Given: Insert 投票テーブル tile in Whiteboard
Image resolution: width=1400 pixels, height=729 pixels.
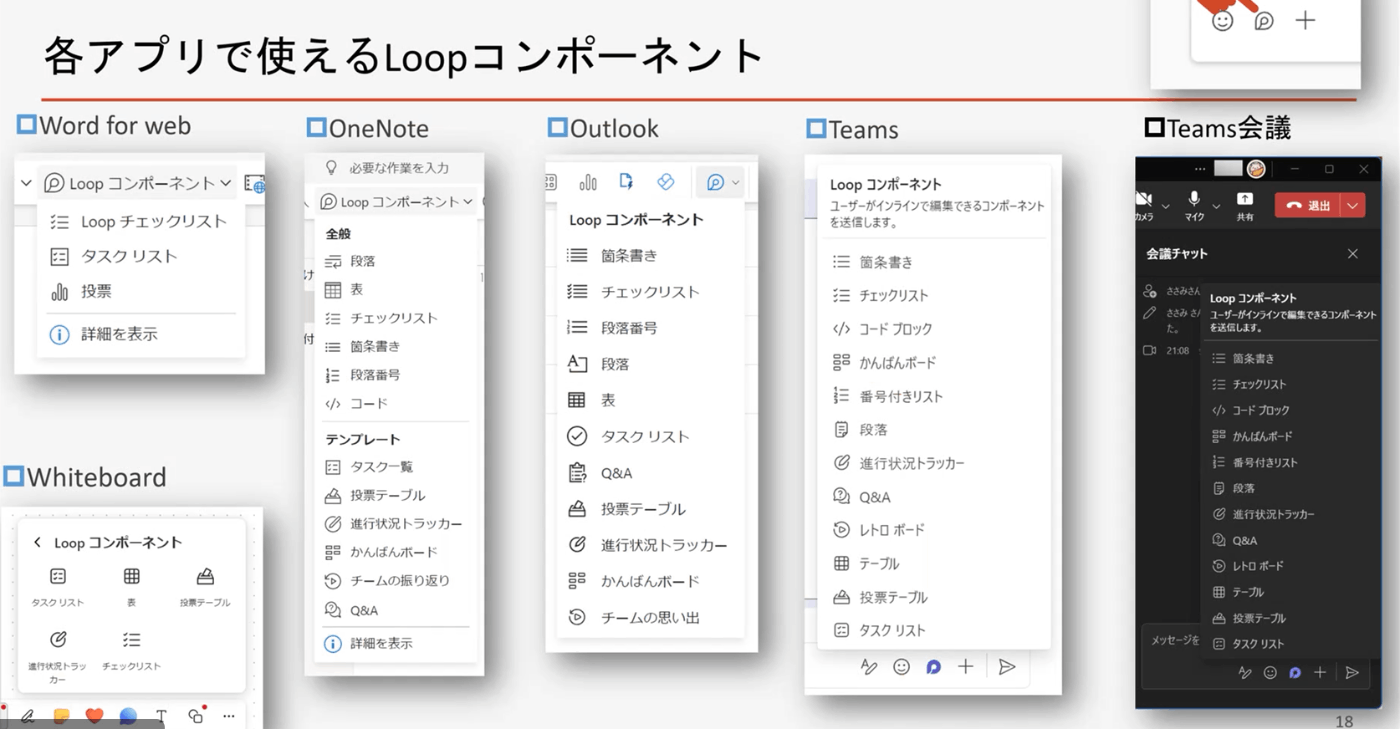Looking at the screenshot, I should 205,587.
